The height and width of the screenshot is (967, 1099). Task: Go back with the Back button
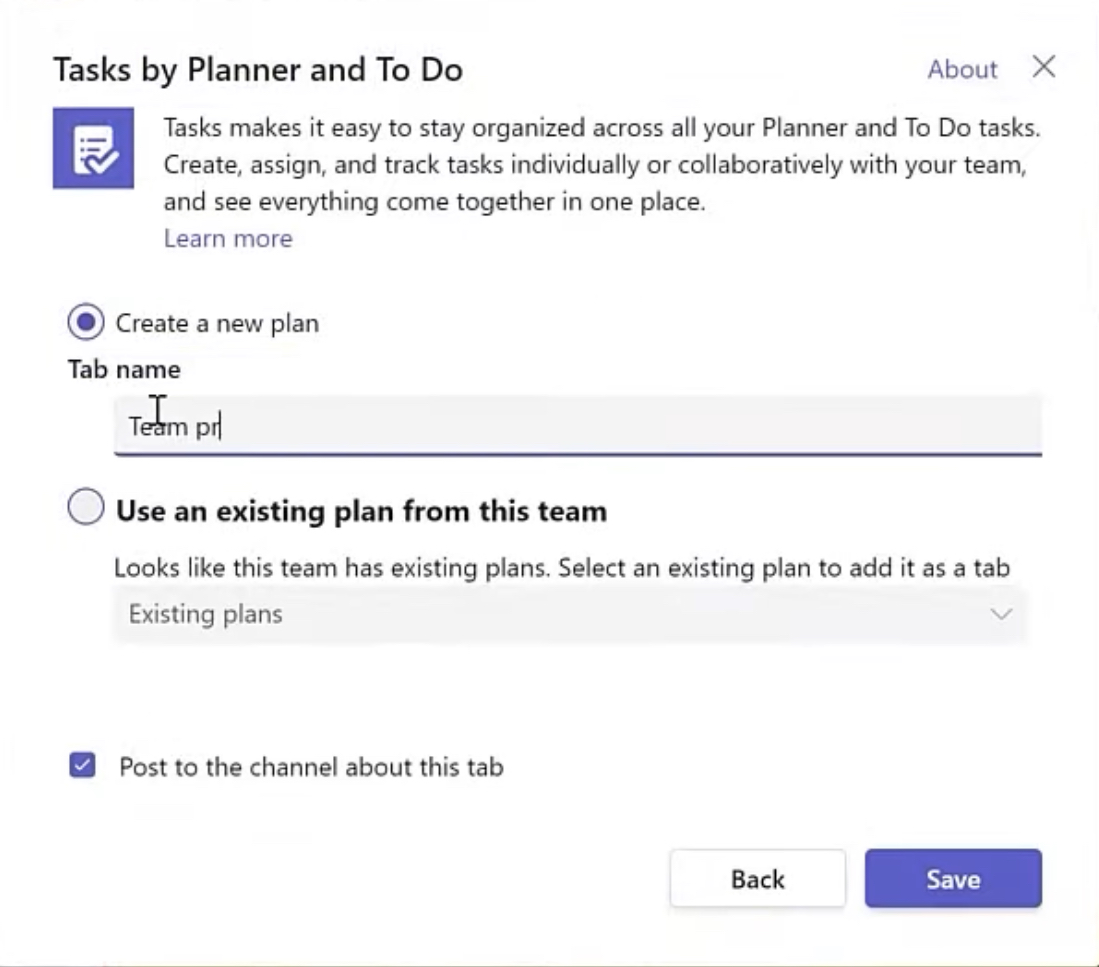tap(758, 879)
